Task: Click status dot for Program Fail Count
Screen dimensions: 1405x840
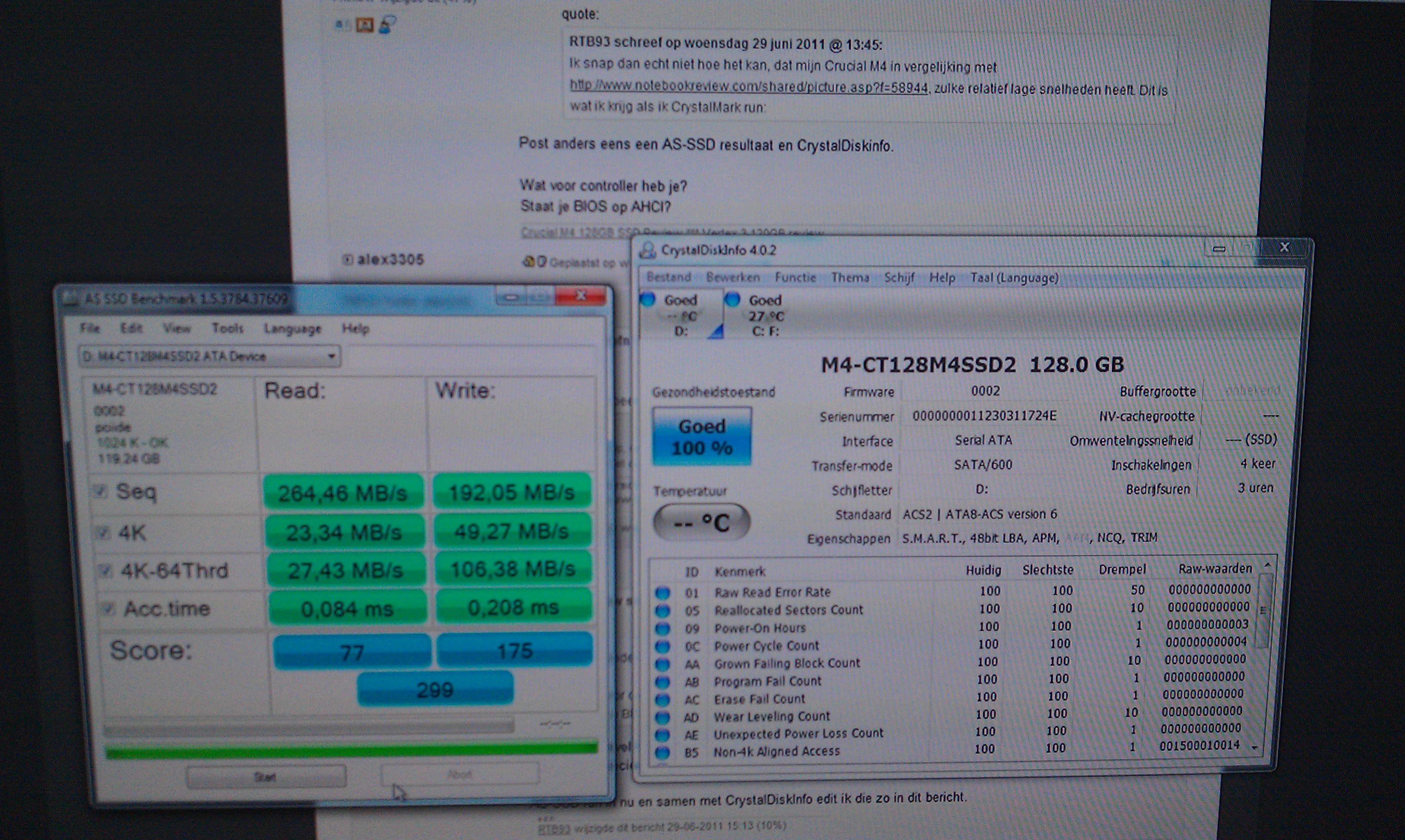Action: click(662, 682)
